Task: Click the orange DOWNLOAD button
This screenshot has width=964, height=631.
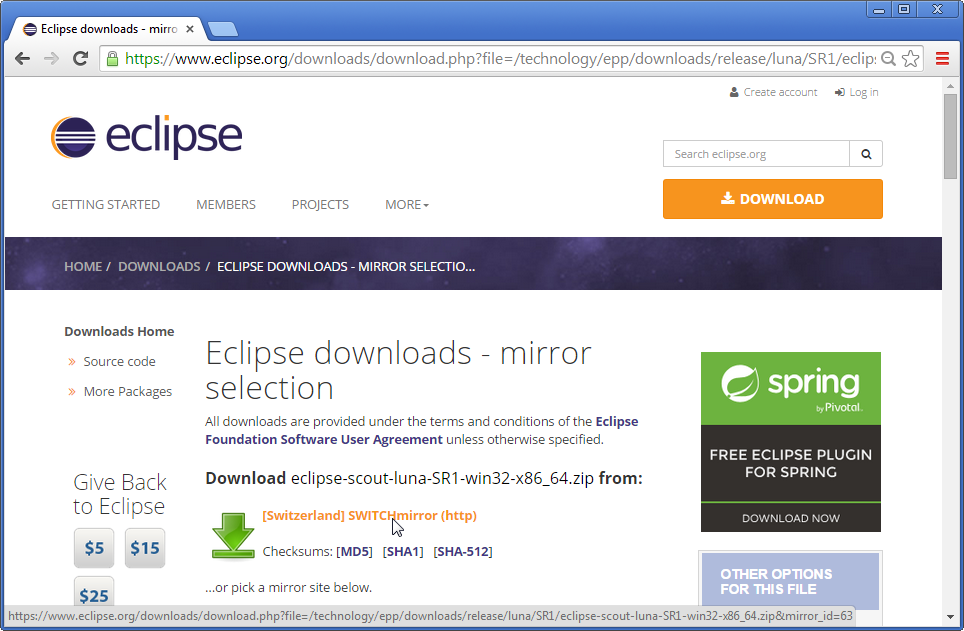Action: click(773, 199)
